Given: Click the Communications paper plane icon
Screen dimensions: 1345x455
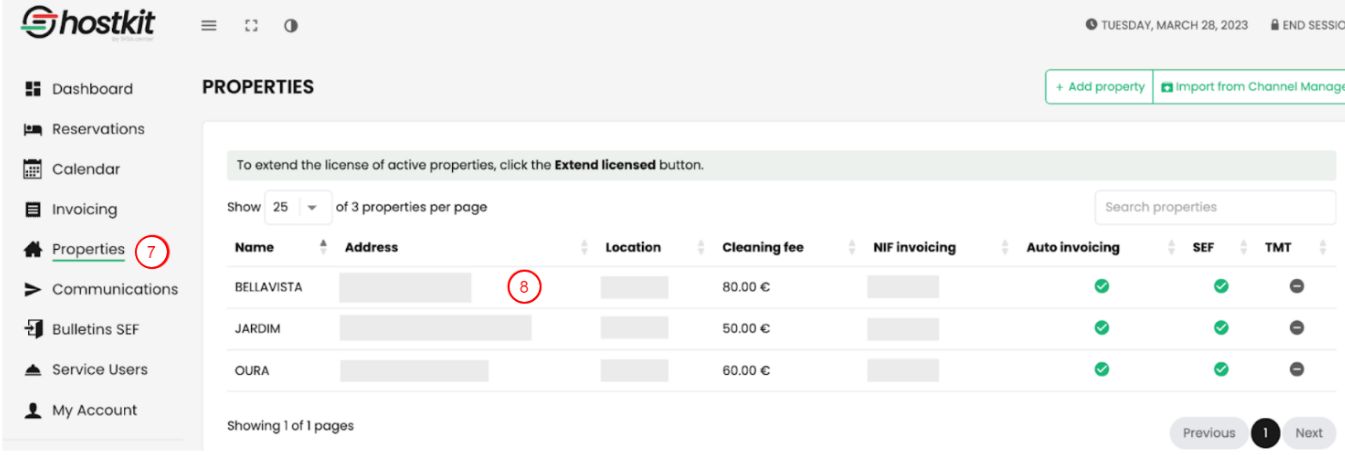Looking at the screenshot, I should coord(32,289).
